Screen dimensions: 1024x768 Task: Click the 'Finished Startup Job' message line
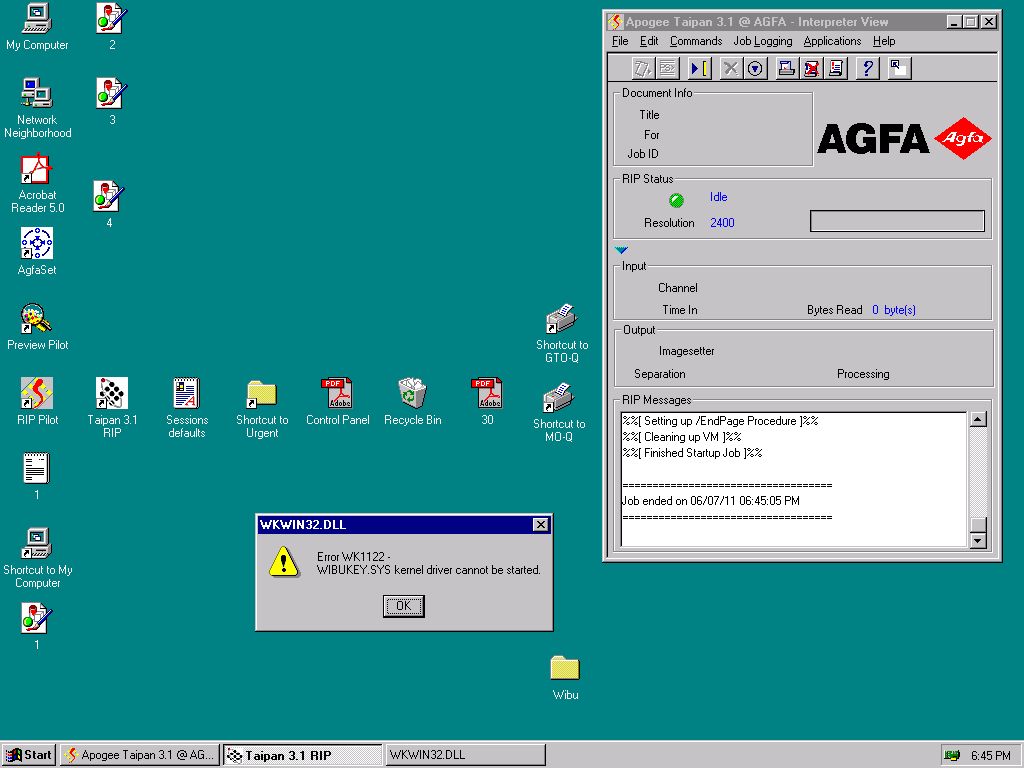[693, 453]
